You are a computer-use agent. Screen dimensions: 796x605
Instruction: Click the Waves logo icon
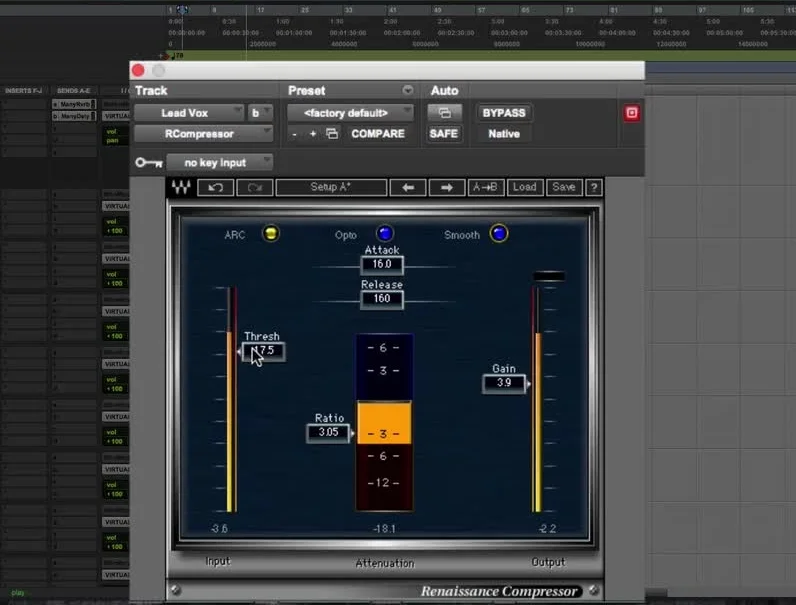(x=181, y=187)
